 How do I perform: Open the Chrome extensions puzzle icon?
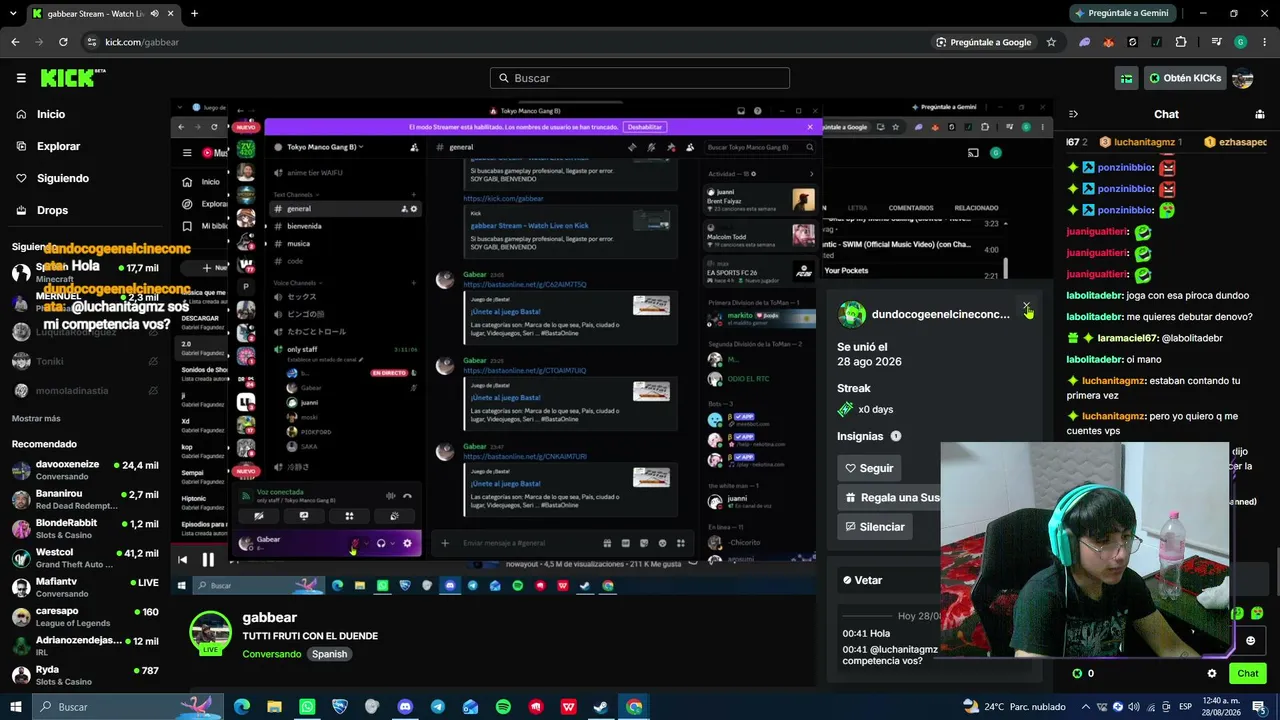pos(1181,42)
